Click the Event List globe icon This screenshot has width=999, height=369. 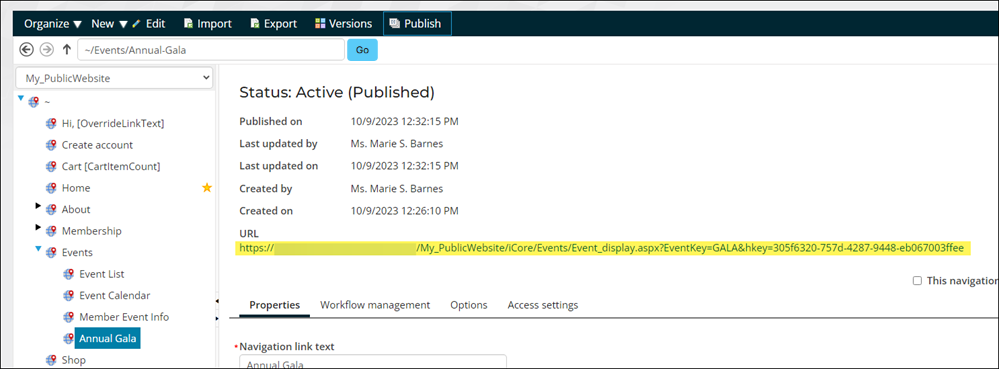tap(69, 274)
